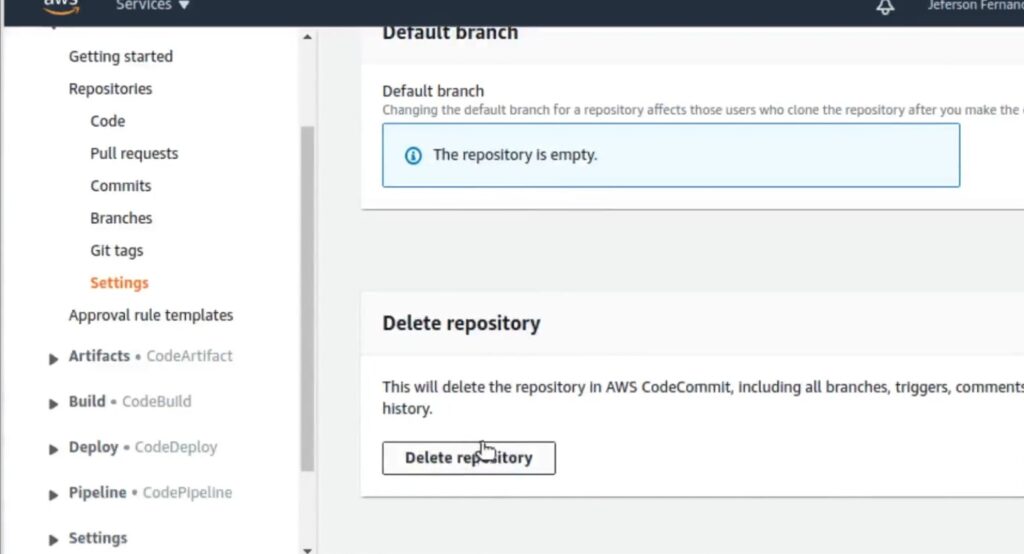
Task: Click sidebar scroll down arrow
Action: tap(307, 550)
